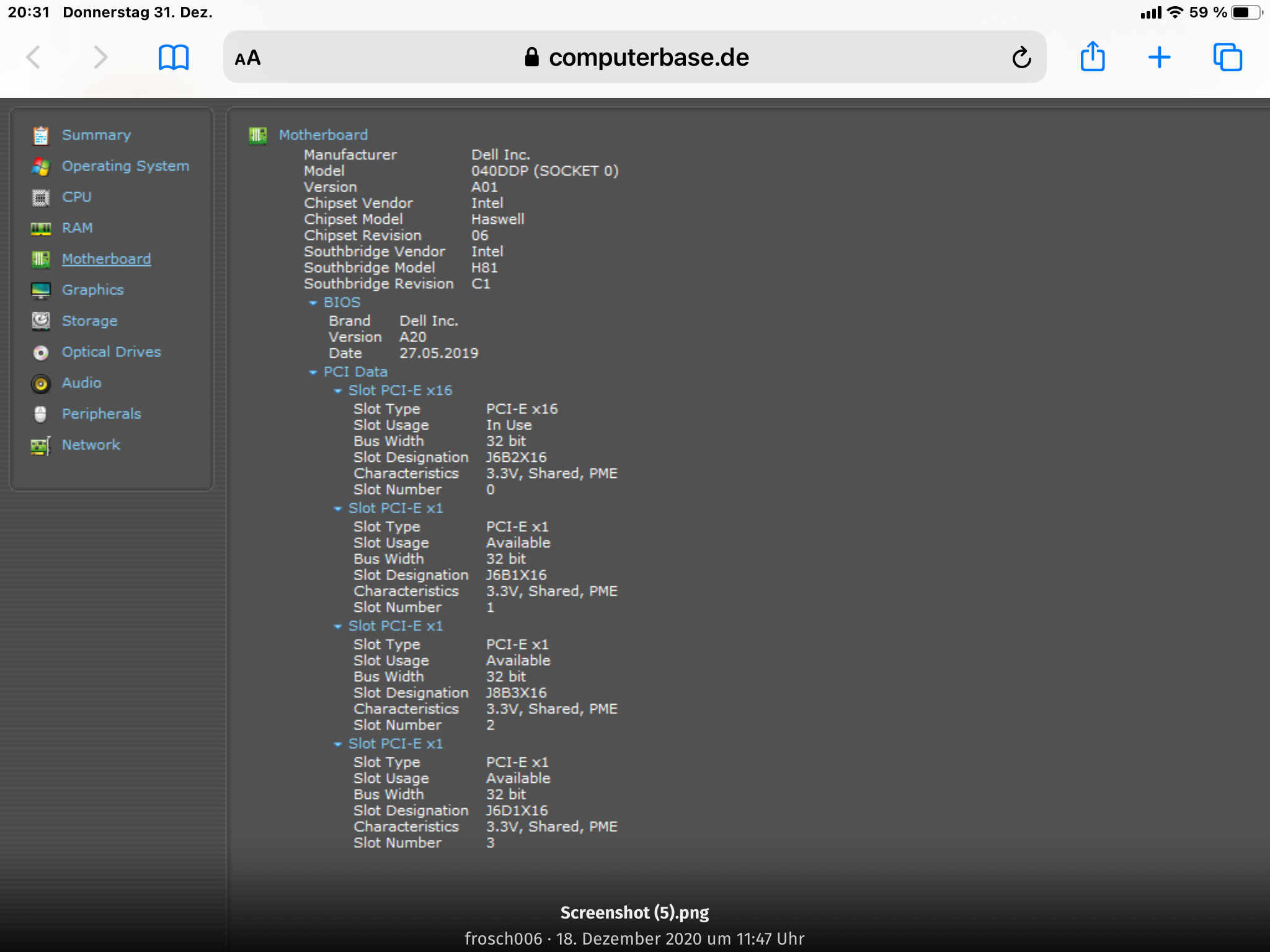Click the Operating System link
Viewport: 1270px width, 952px height.
(125, 166)
